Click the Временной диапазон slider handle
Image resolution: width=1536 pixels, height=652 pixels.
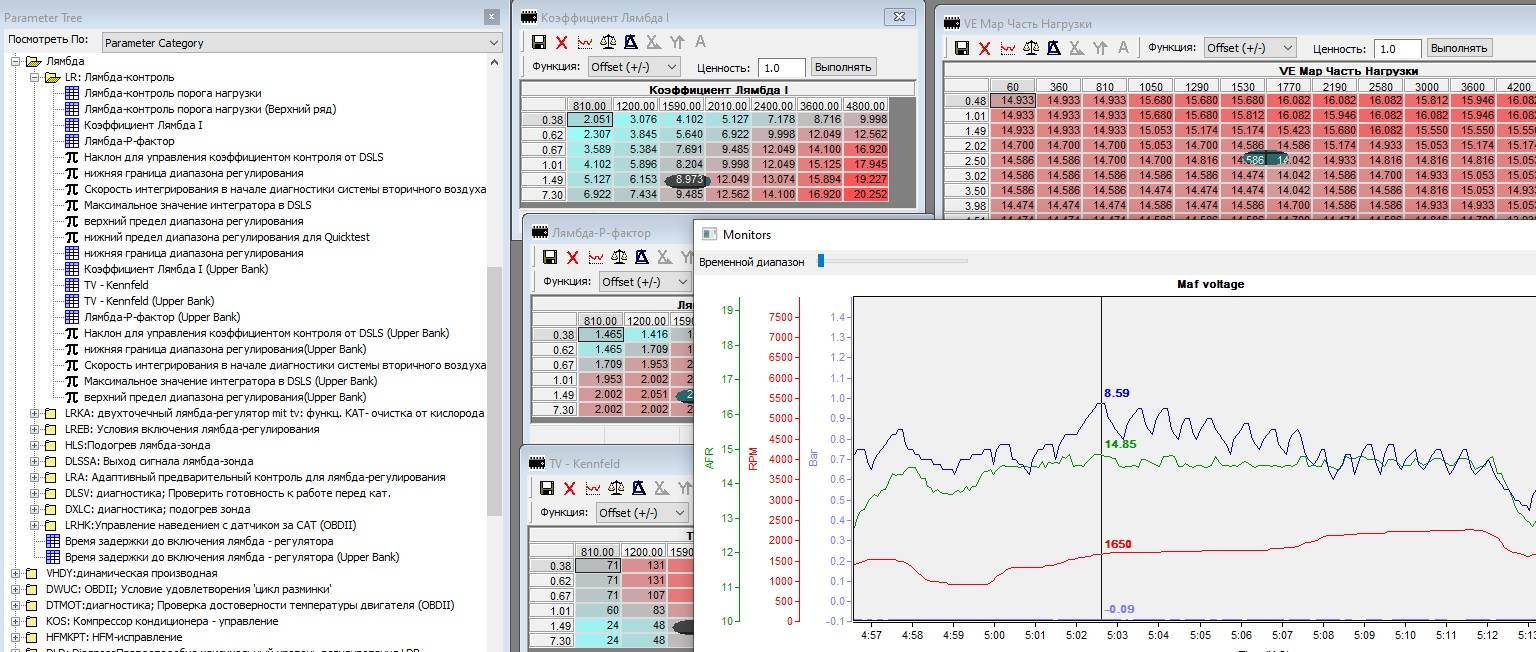821,261
